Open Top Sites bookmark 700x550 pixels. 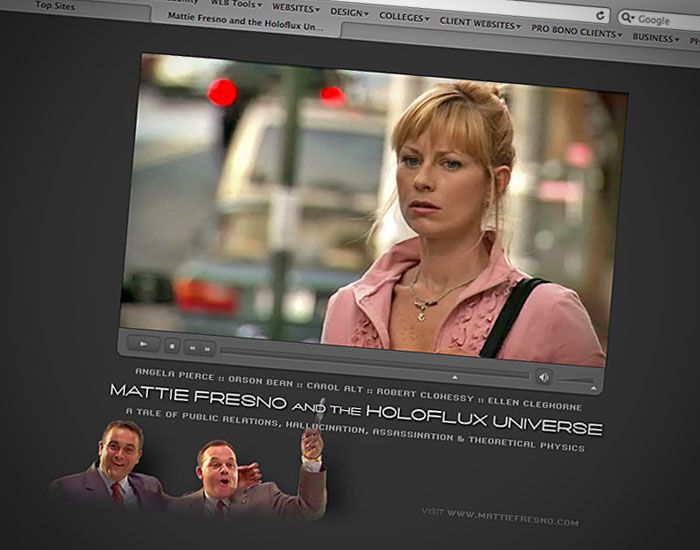click(x=55, y=6)
